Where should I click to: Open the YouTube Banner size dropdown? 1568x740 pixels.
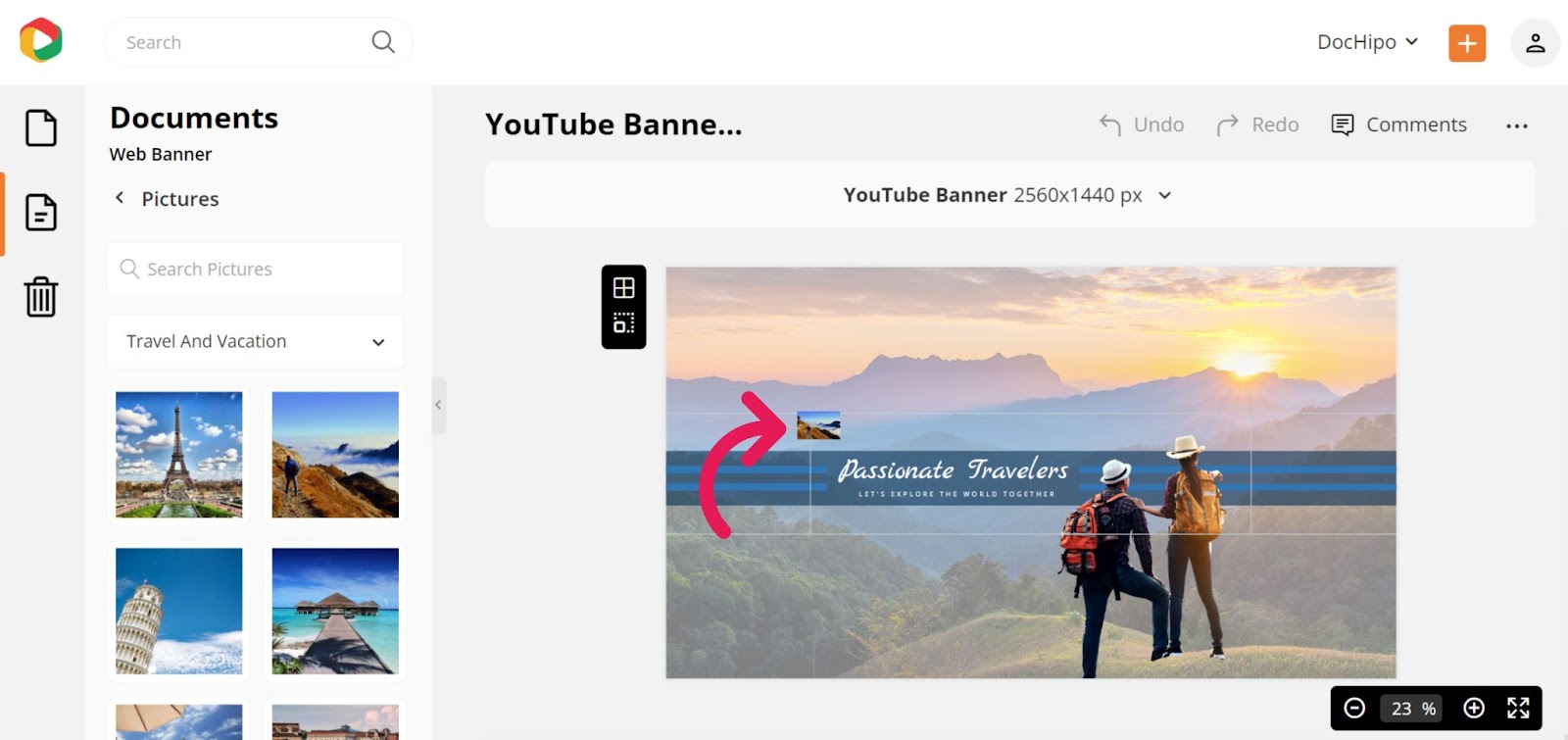click(x=1009, y=195)
